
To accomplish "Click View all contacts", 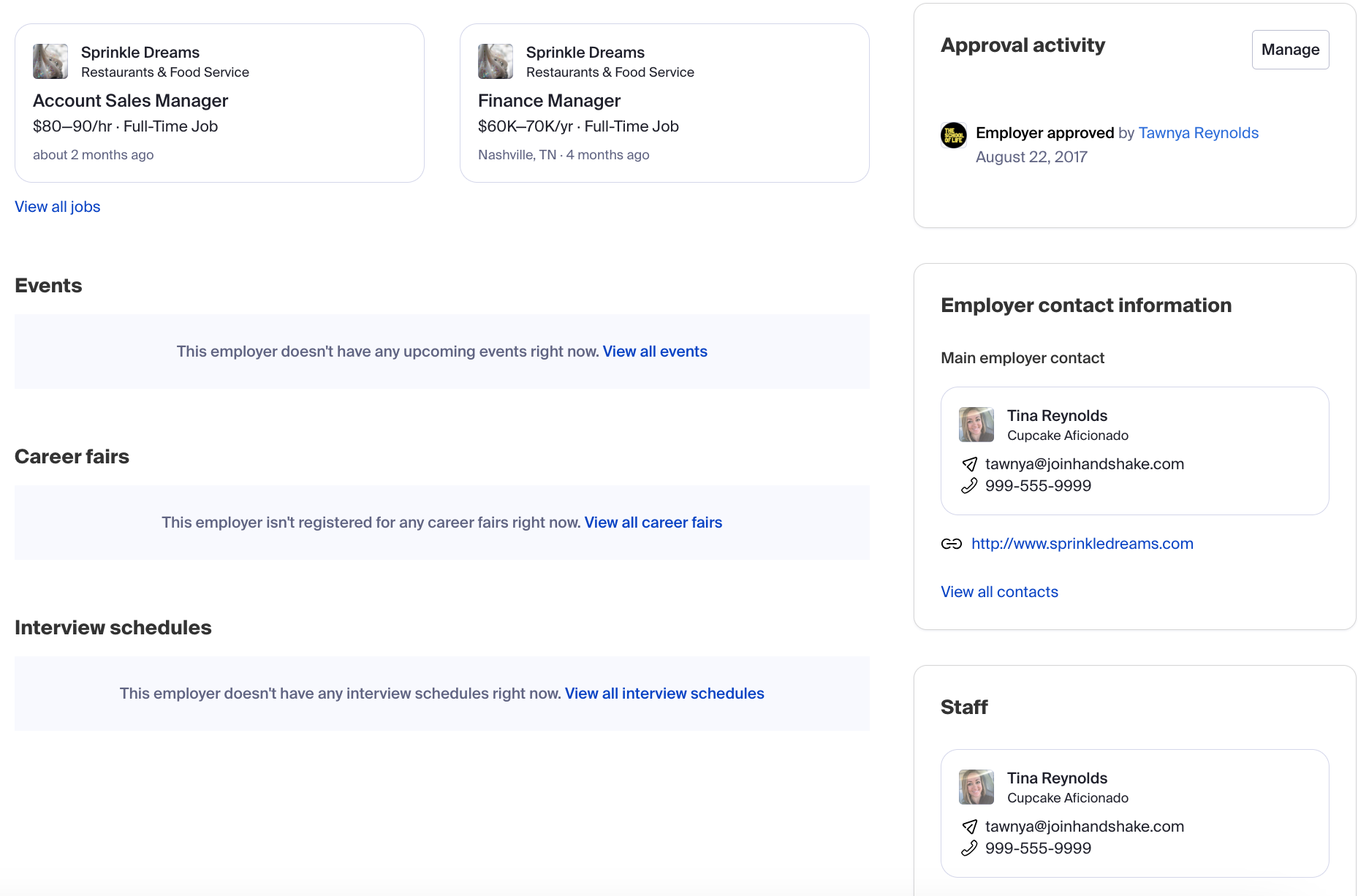I will pyautogui.click(x=999, y=592).
